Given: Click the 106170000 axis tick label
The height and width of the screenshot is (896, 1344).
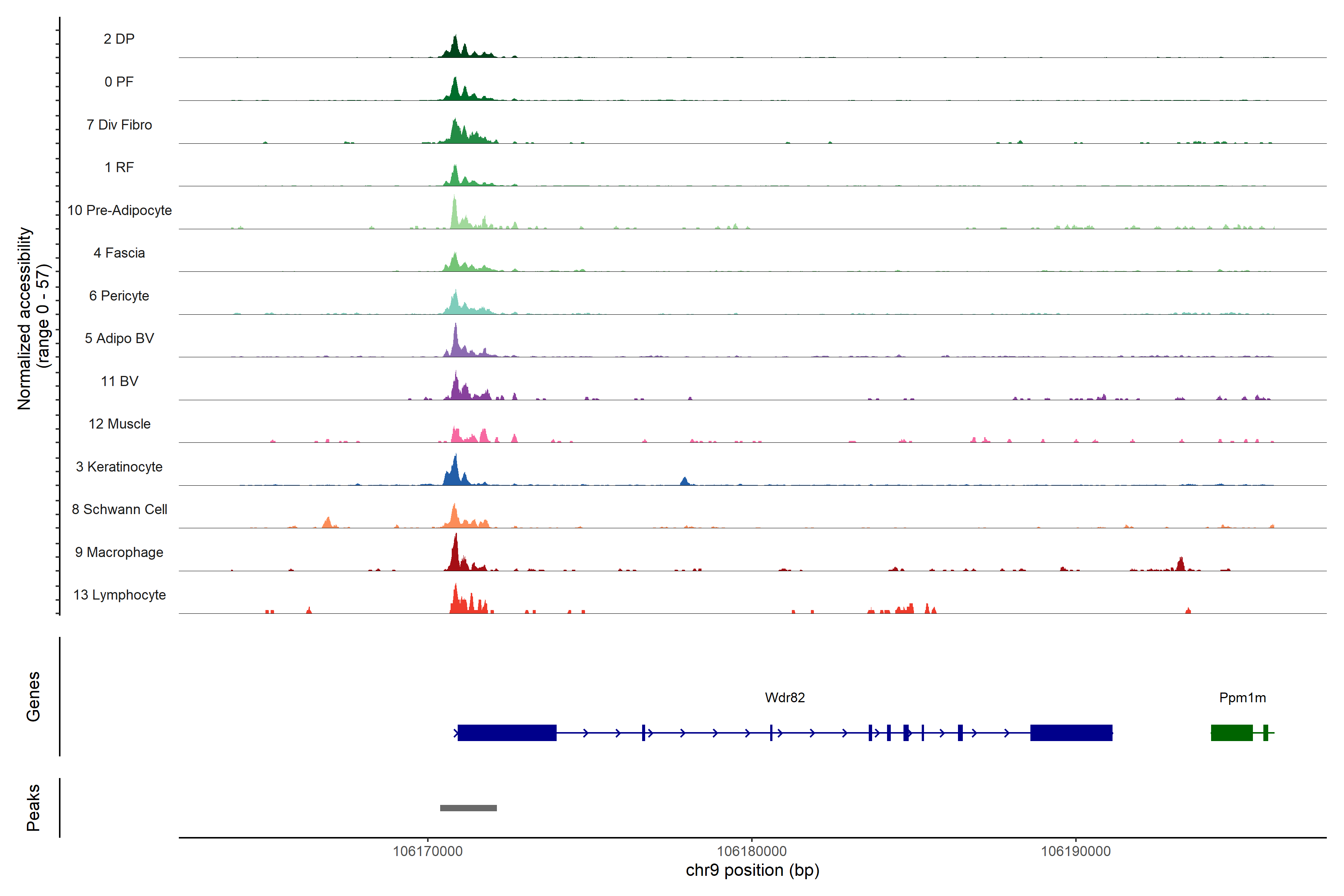Looking at the screenshot, I should pos(427,852).
